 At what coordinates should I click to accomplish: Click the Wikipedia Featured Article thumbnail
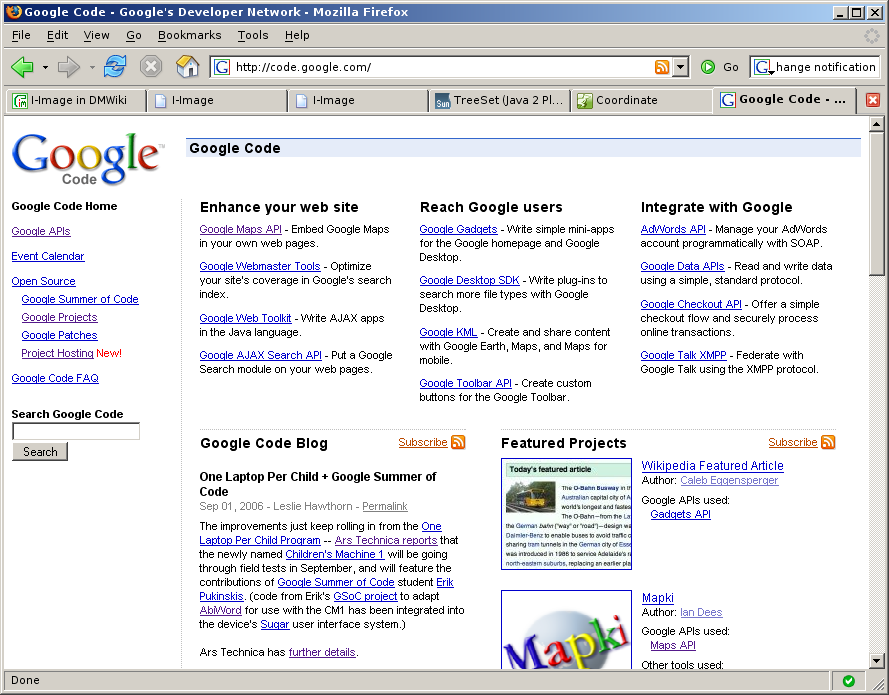click(566, 514)
